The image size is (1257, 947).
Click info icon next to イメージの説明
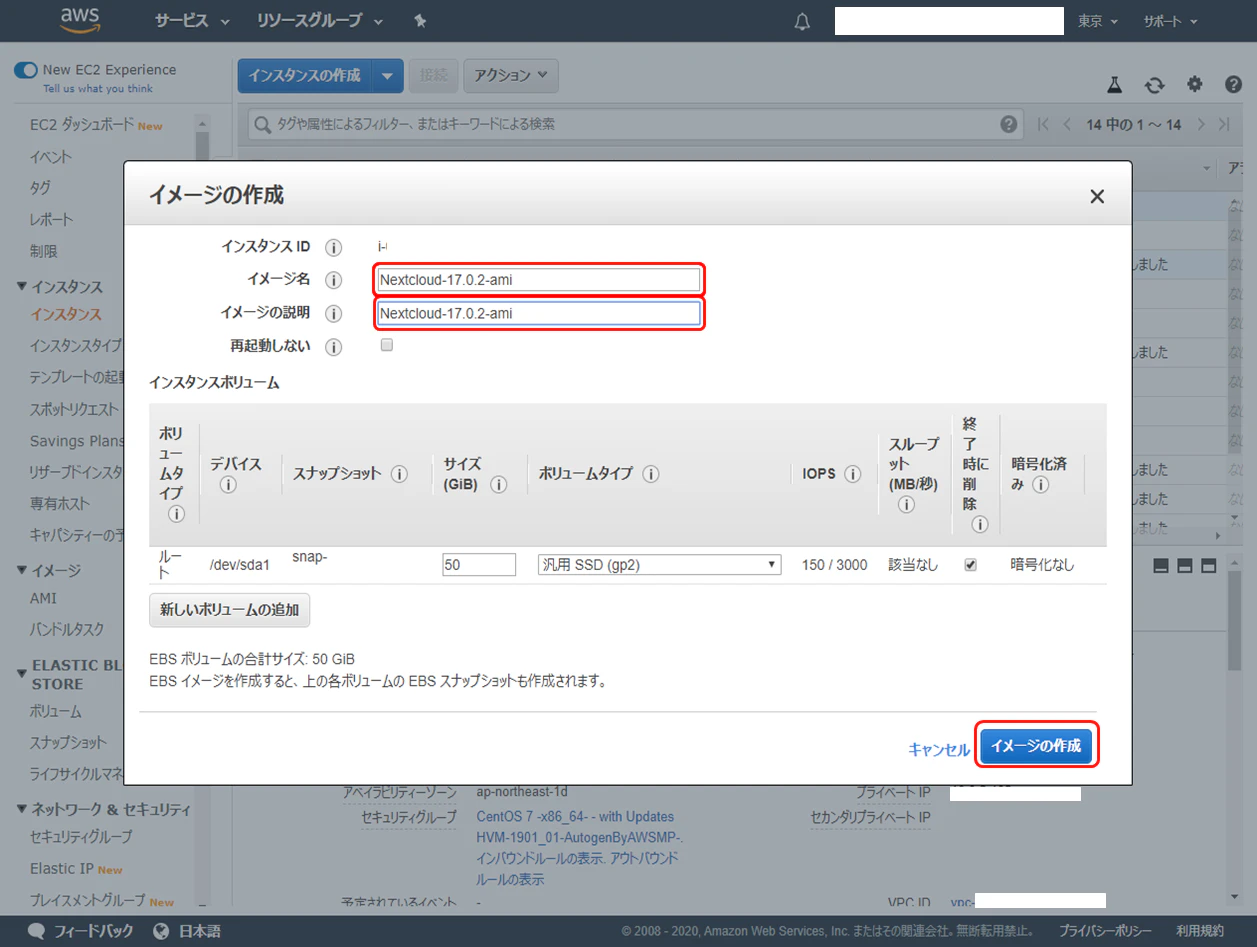[x=334, y=313]
